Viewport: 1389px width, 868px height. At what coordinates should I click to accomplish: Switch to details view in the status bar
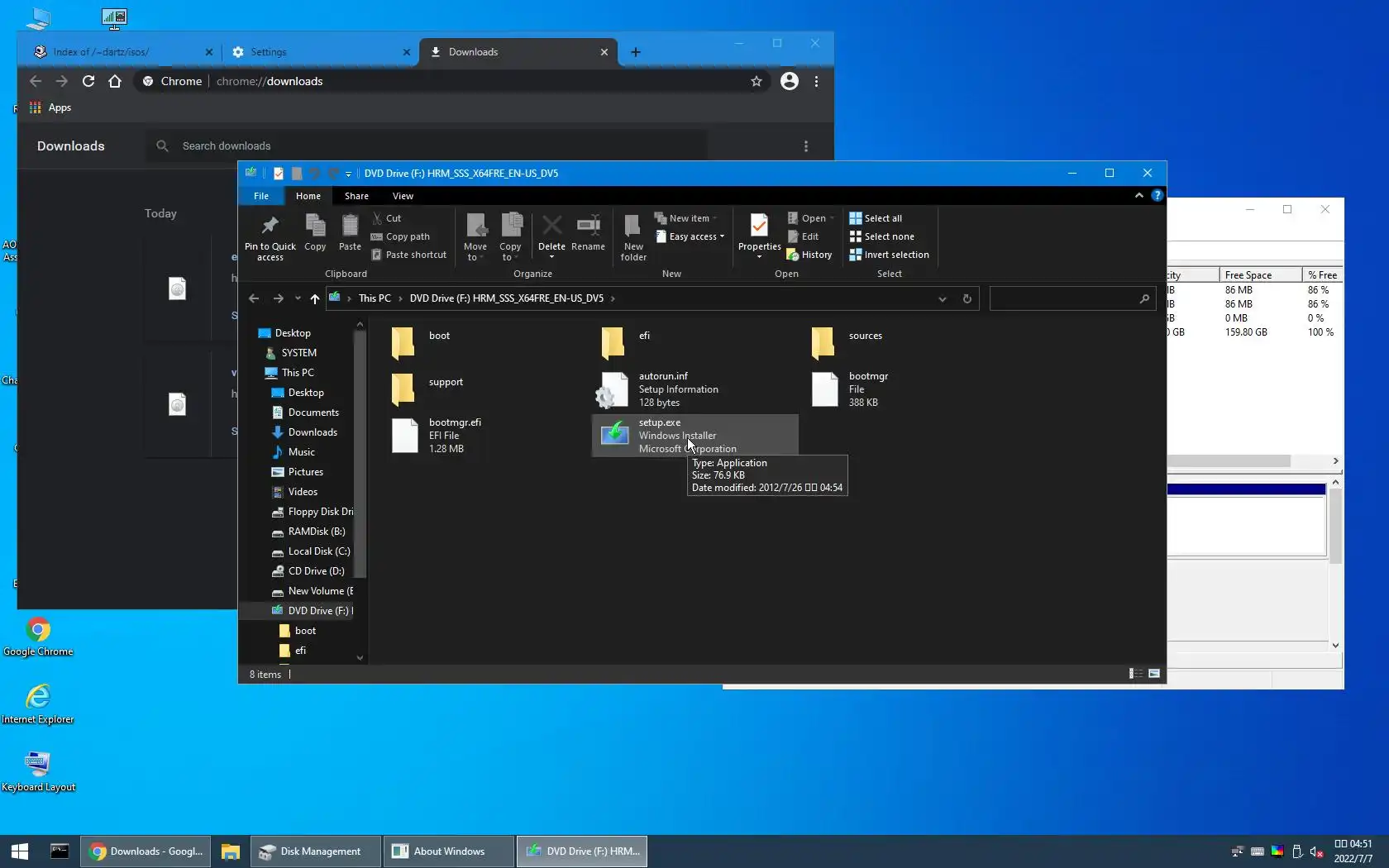point(1136,674)
